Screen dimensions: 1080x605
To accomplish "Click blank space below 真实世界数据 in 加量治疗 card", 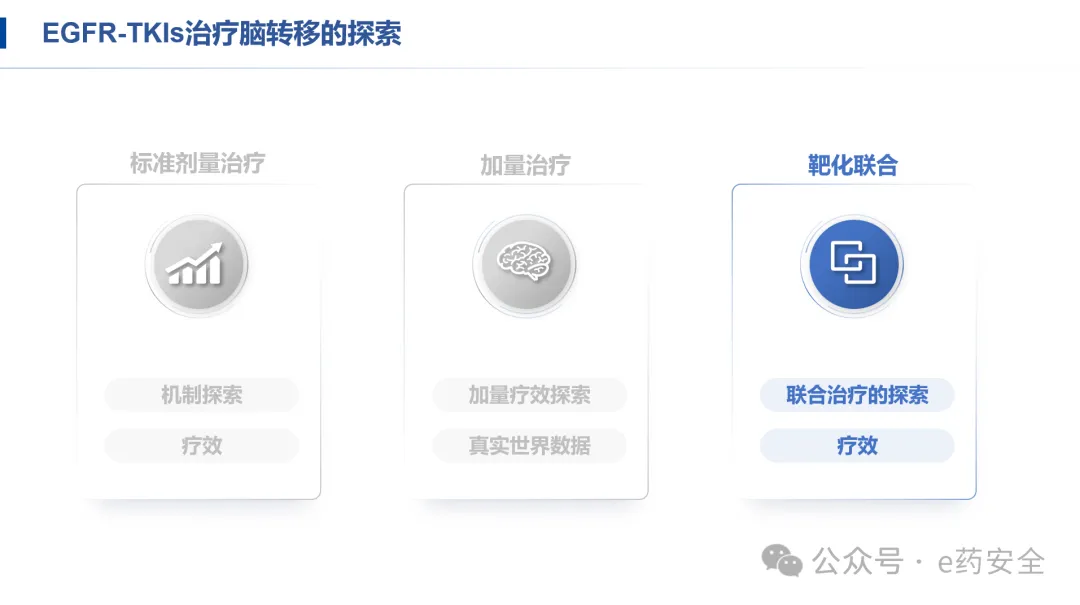I will (527, 480).
